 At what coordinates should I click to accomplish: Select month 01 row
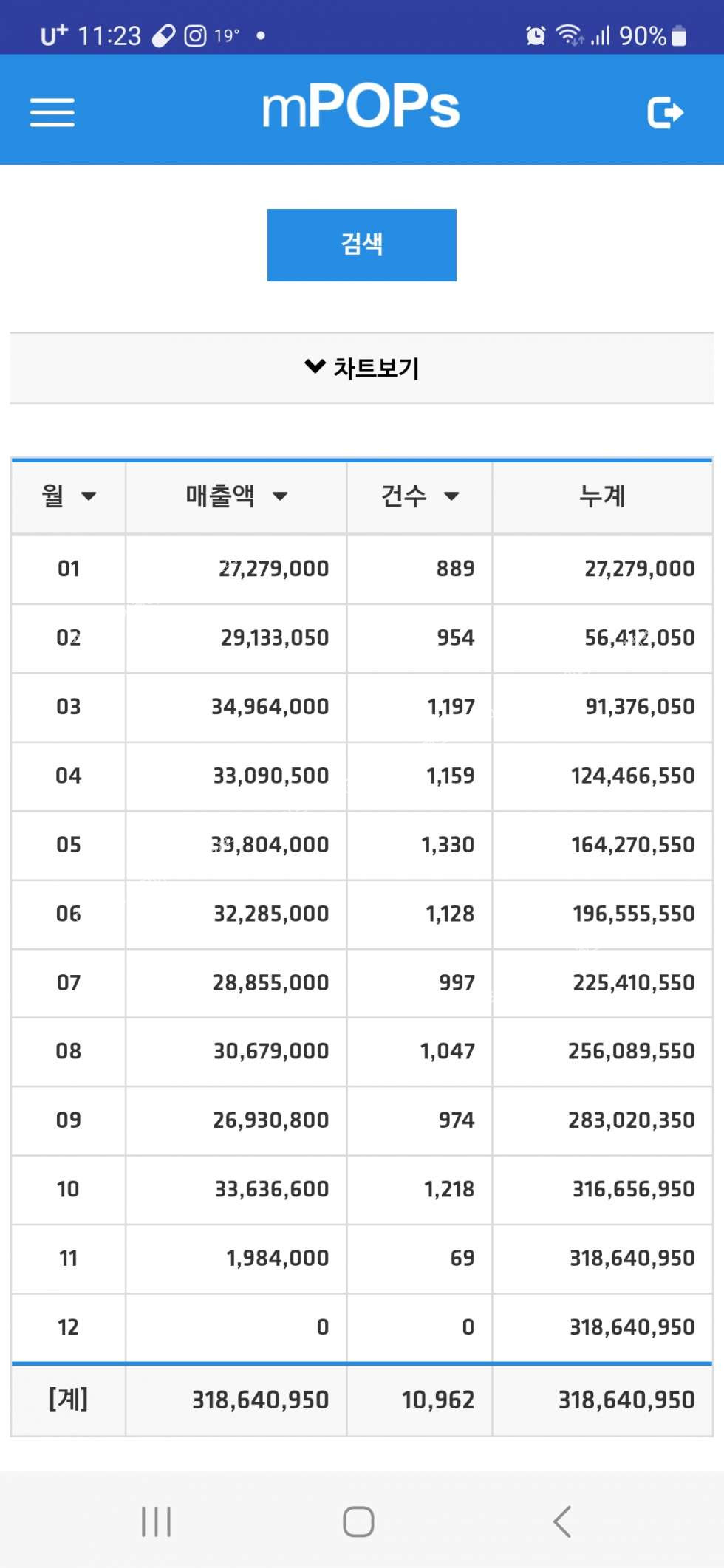pyautogui.click(x=68, y=569)
